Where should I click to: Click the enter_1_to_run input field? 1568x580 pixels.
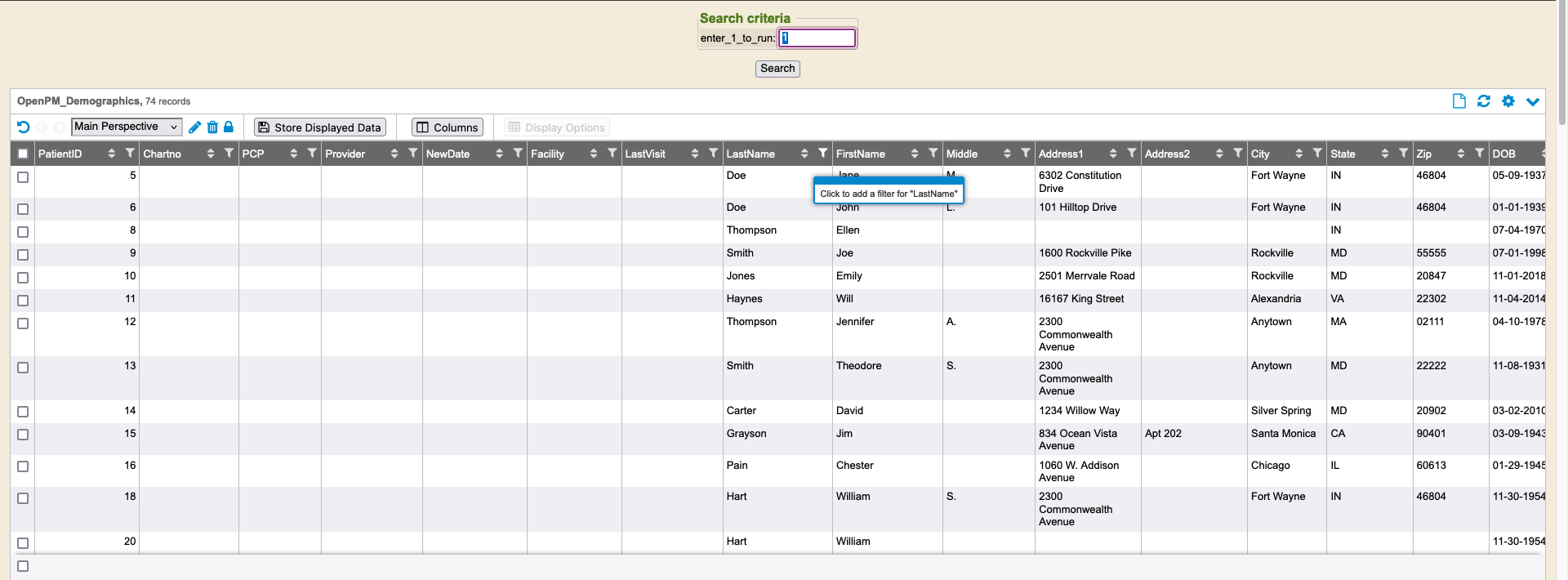tap(817, 38)
